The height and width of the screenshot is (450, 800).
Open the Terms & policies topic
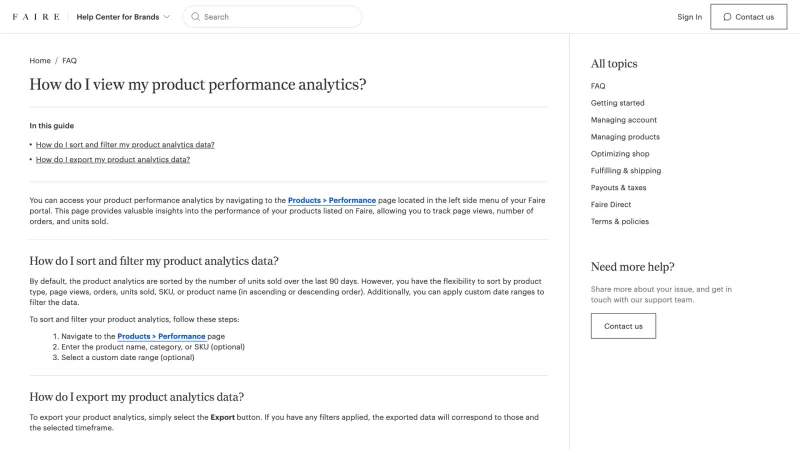[620, 221]
